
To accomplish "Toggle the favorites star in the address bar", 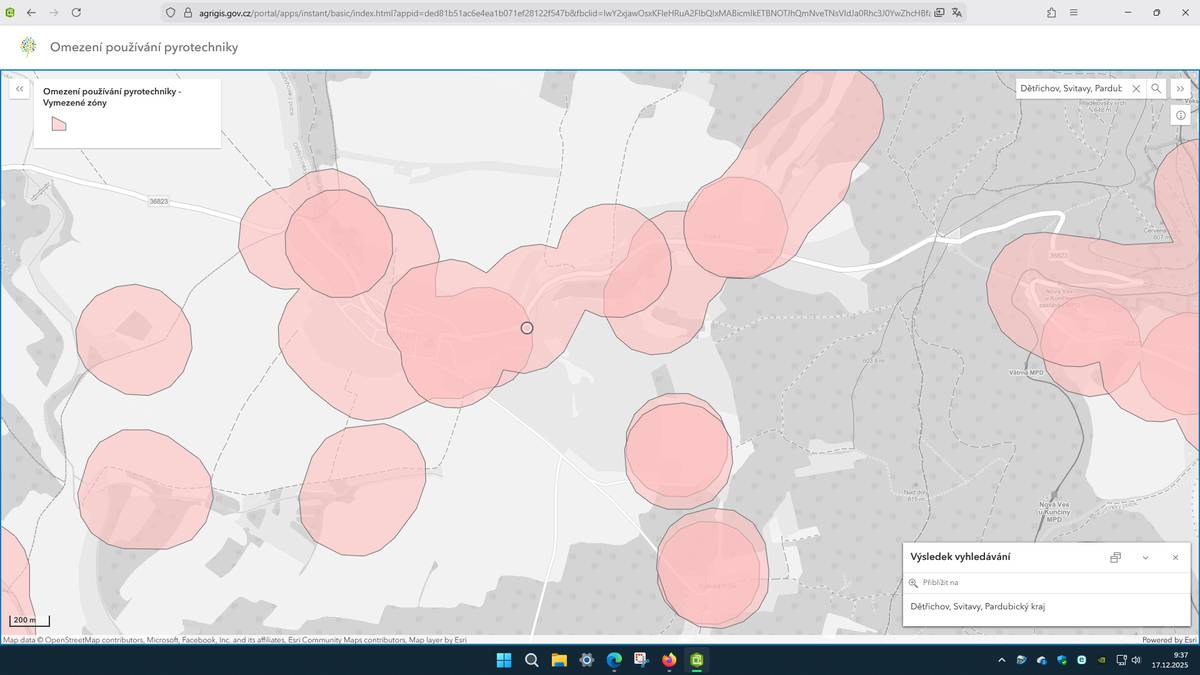I will (x=1050, y=14).
